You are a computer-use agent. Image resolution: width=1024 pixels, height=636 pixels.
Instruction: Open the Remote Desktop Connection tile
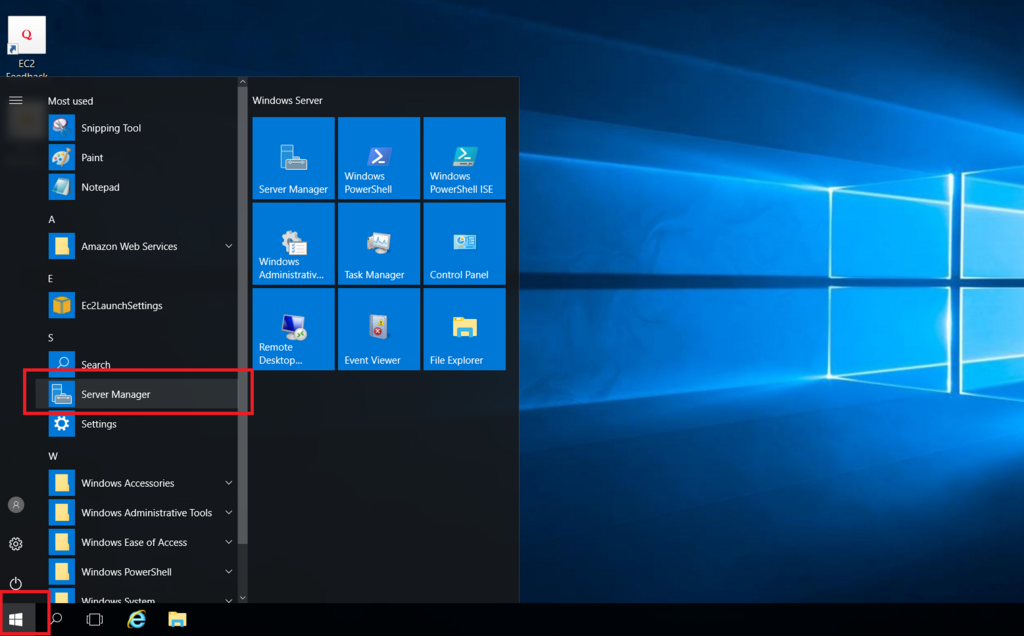tap(293, 329)
